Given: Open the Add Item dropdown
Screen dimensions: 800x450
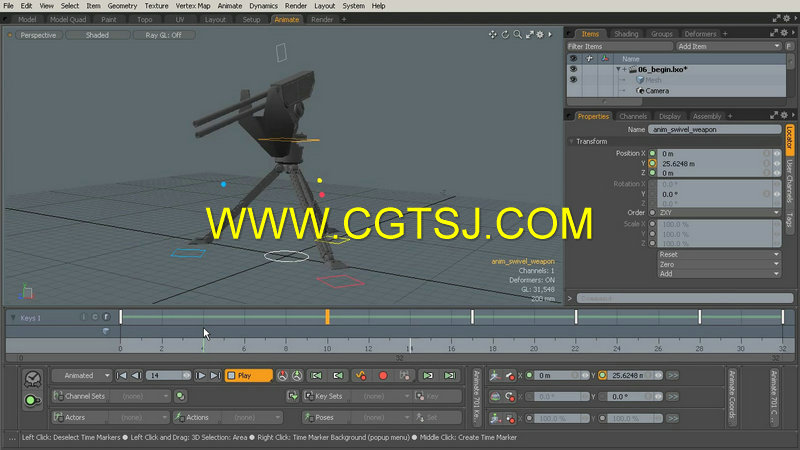Looking at the screenshot, I should coord(729,46).
